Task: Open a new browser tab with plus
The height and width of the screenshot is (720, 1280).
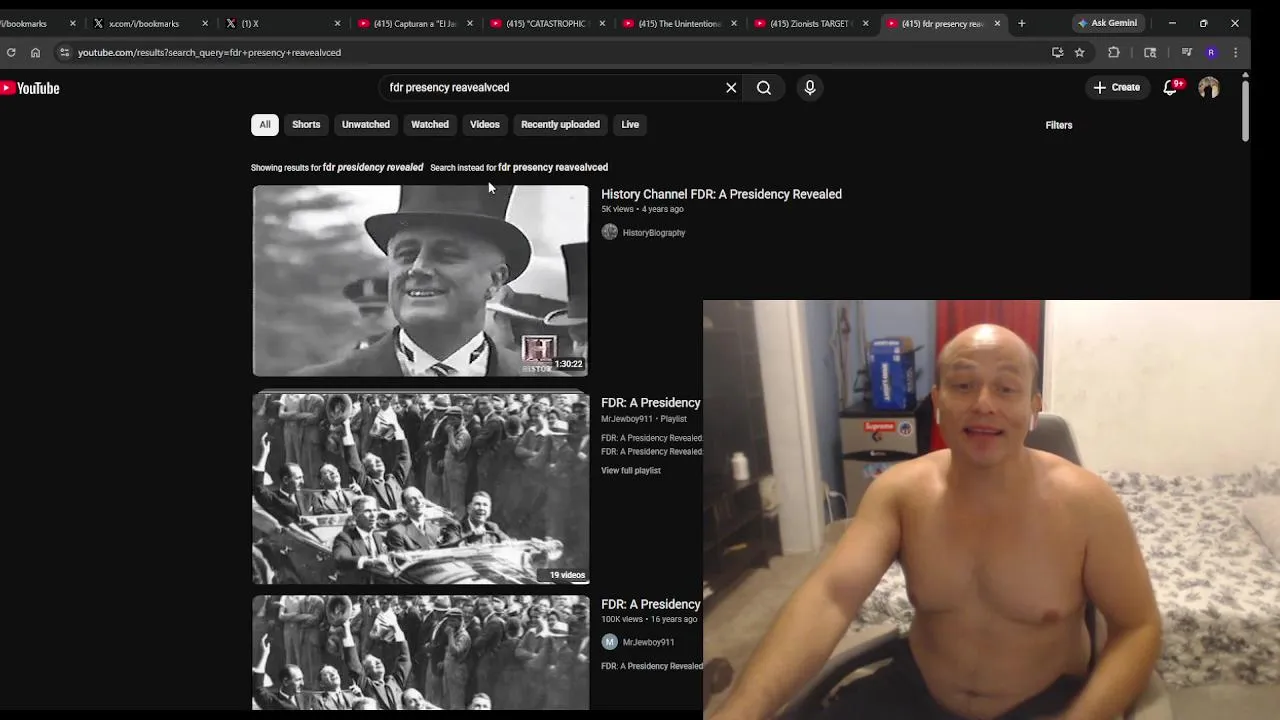Action: click(1021, 23)
